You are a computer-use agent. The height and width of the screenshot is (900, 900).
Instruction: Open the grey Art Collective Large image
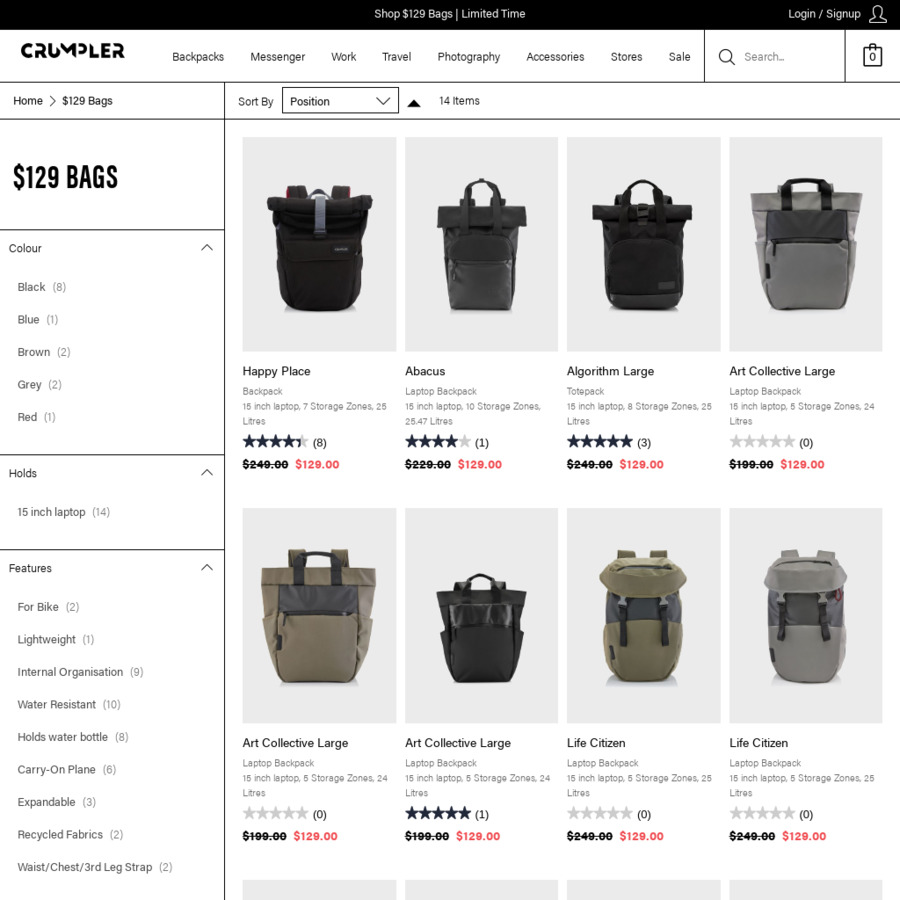tap(806, 244)
